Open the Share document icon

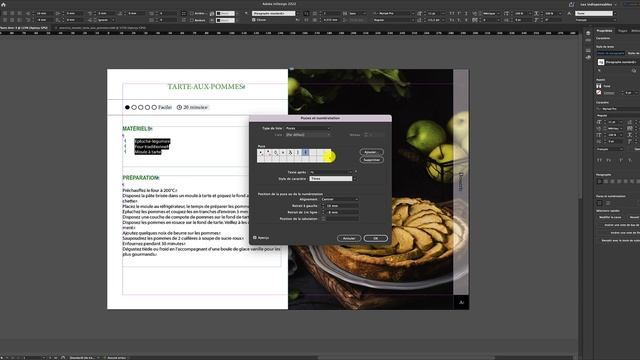pos(571,4)
